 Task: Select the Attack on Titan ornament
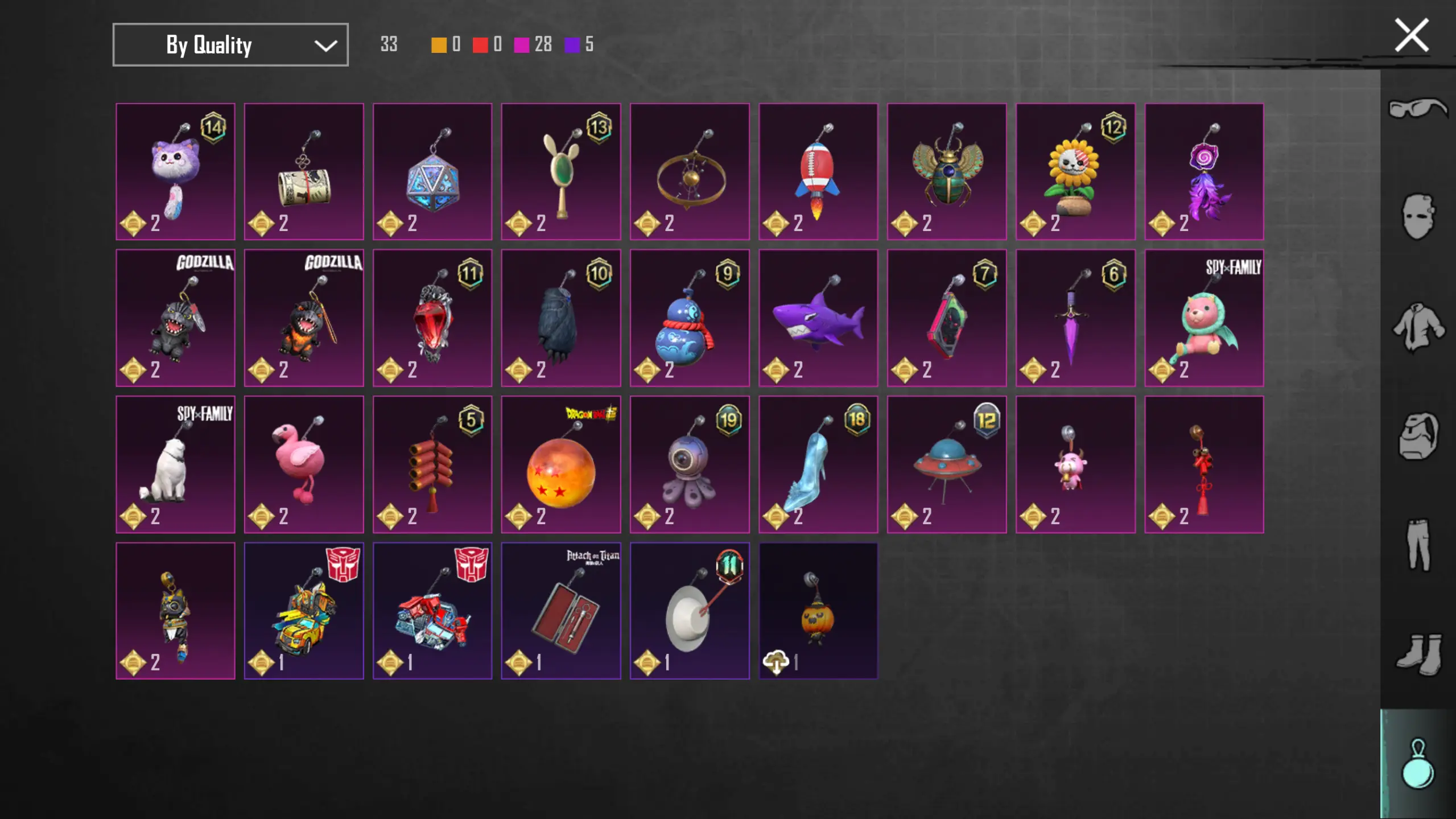(x=561, y=611)
